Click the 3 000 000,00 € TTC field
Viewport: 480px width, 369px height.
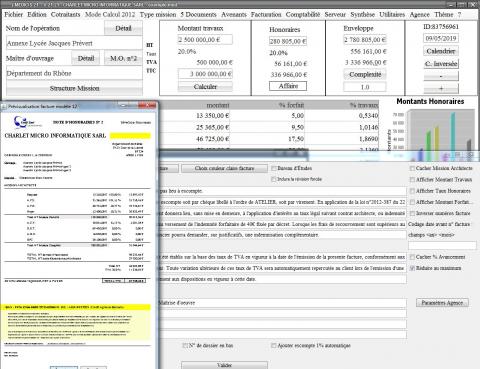[205, 74]
